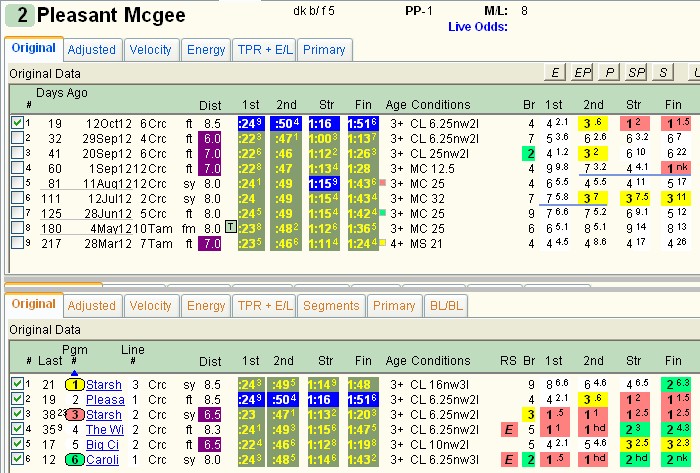Click the green marker beside 1:42.4 final time
This screenshot has height=473, width=700.
point(383,212)
